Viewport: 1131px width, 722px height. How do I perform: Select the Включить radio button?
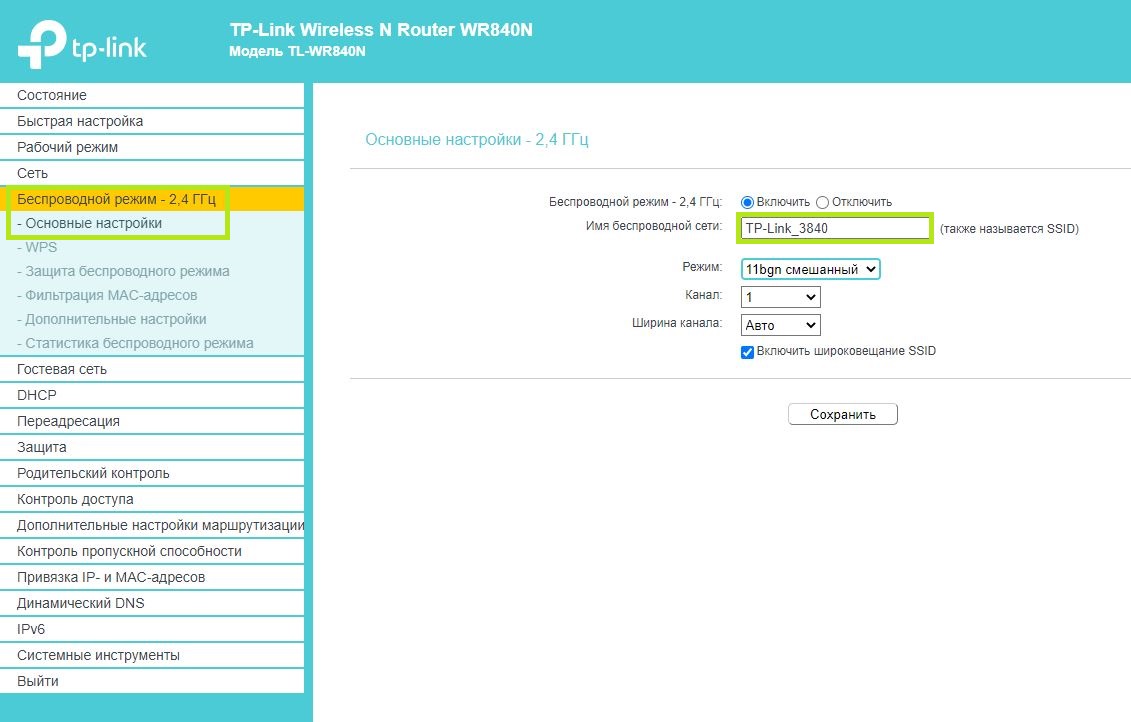(747, 202)
